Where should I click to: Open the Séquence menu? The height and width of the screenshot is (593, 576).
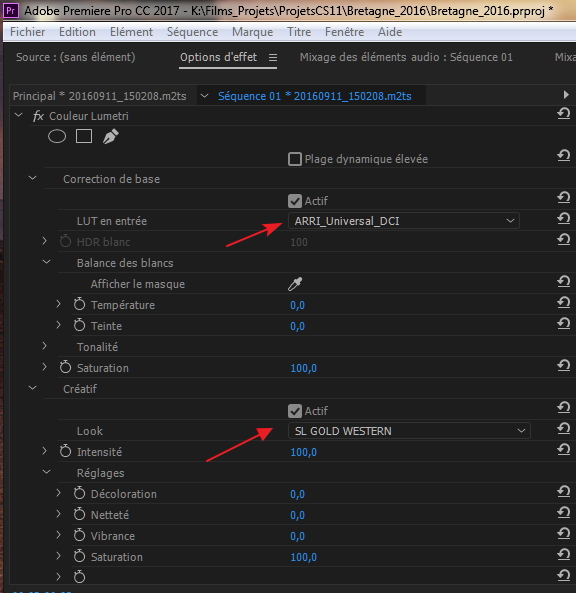click(x=192, y=32)
